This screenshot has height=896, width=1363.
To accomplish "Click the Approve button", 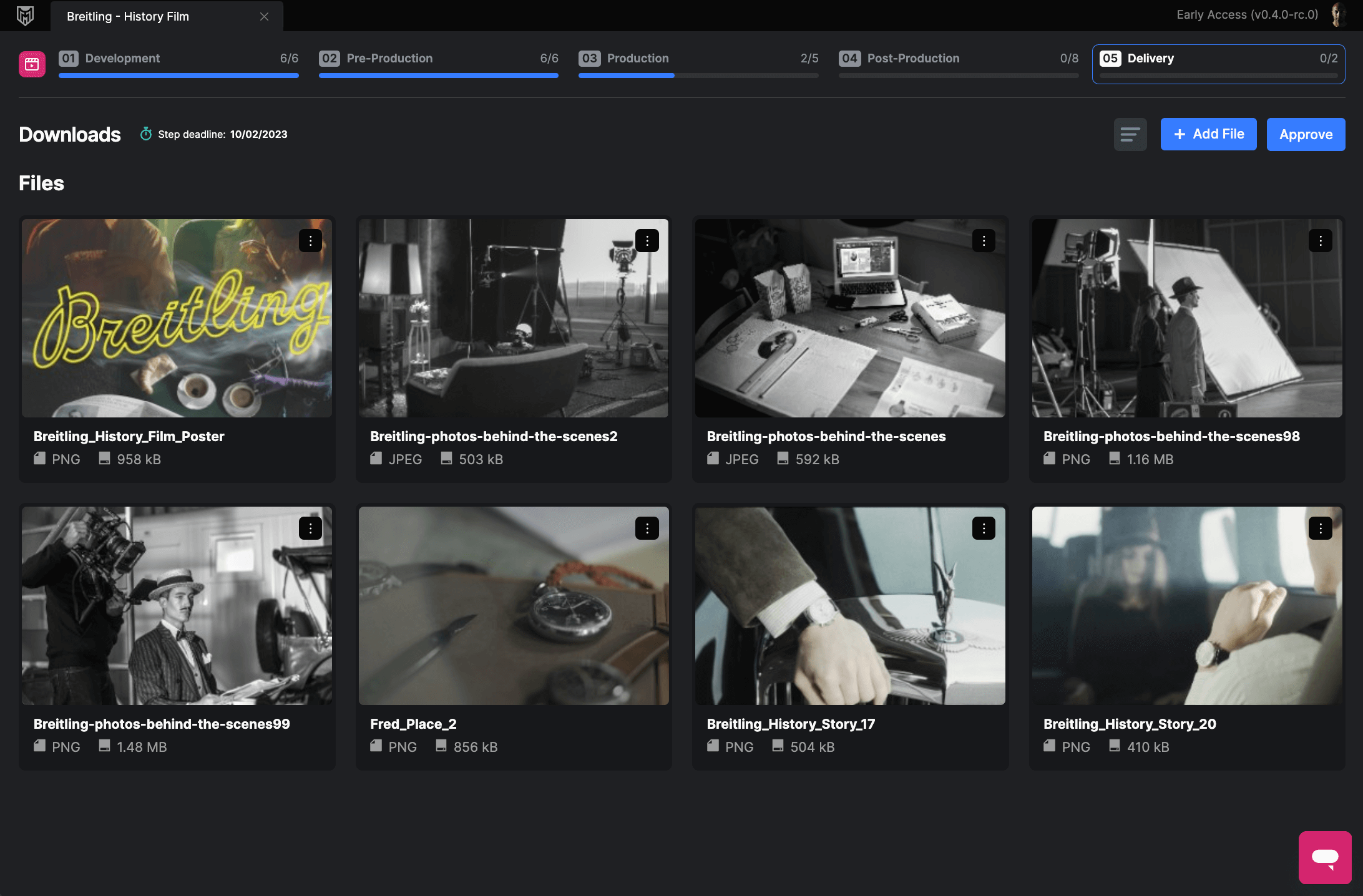I will [1306, 134].
